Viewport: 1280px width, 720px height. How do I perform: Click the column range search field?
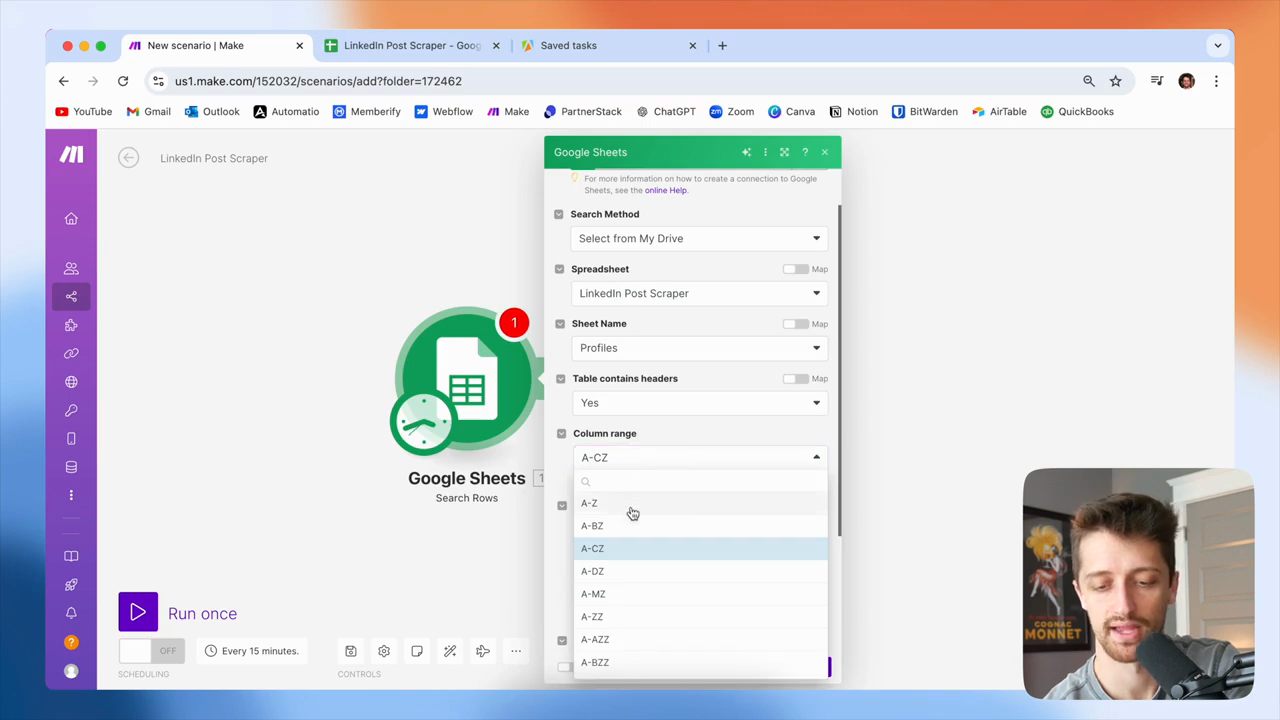click(701, 482)
